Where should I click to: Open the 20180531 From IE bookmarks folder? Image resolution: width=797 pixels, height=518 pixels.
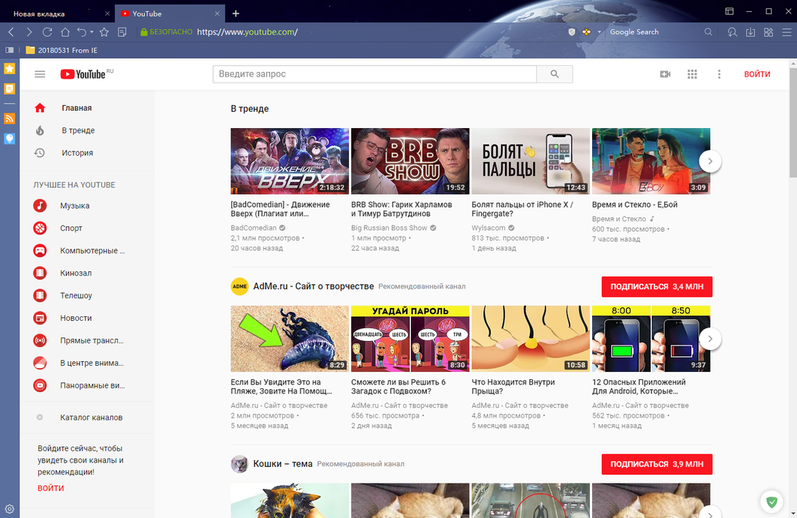(x=62, y=50)
